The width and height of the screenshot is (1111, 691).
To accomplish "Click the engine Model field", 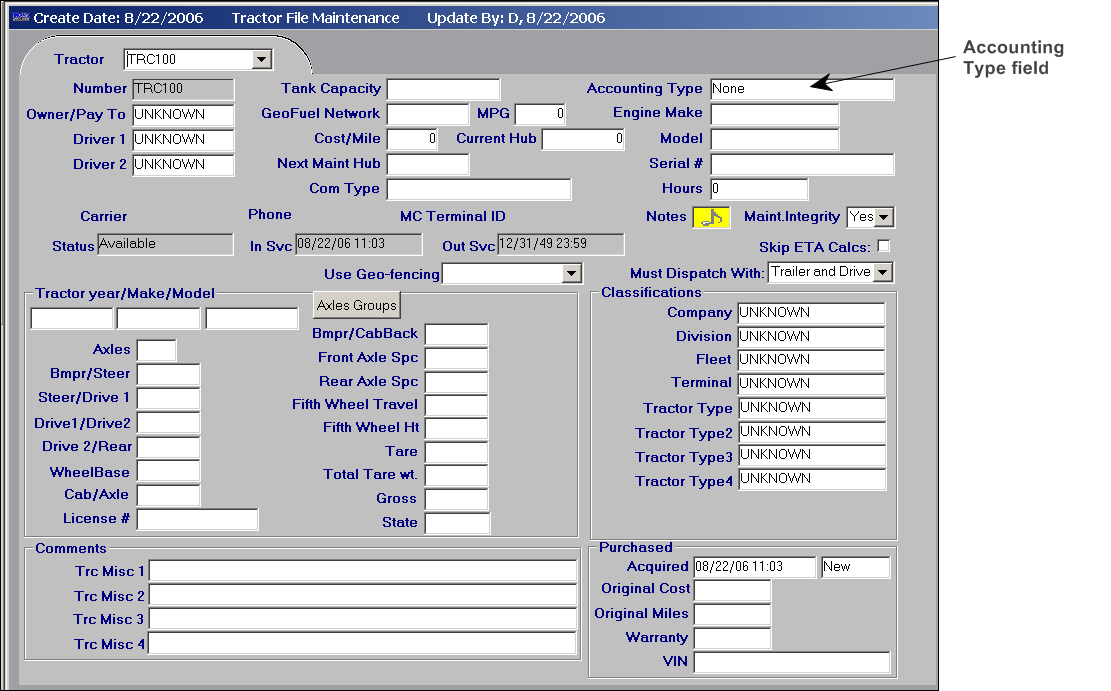I will coord(775,139).
